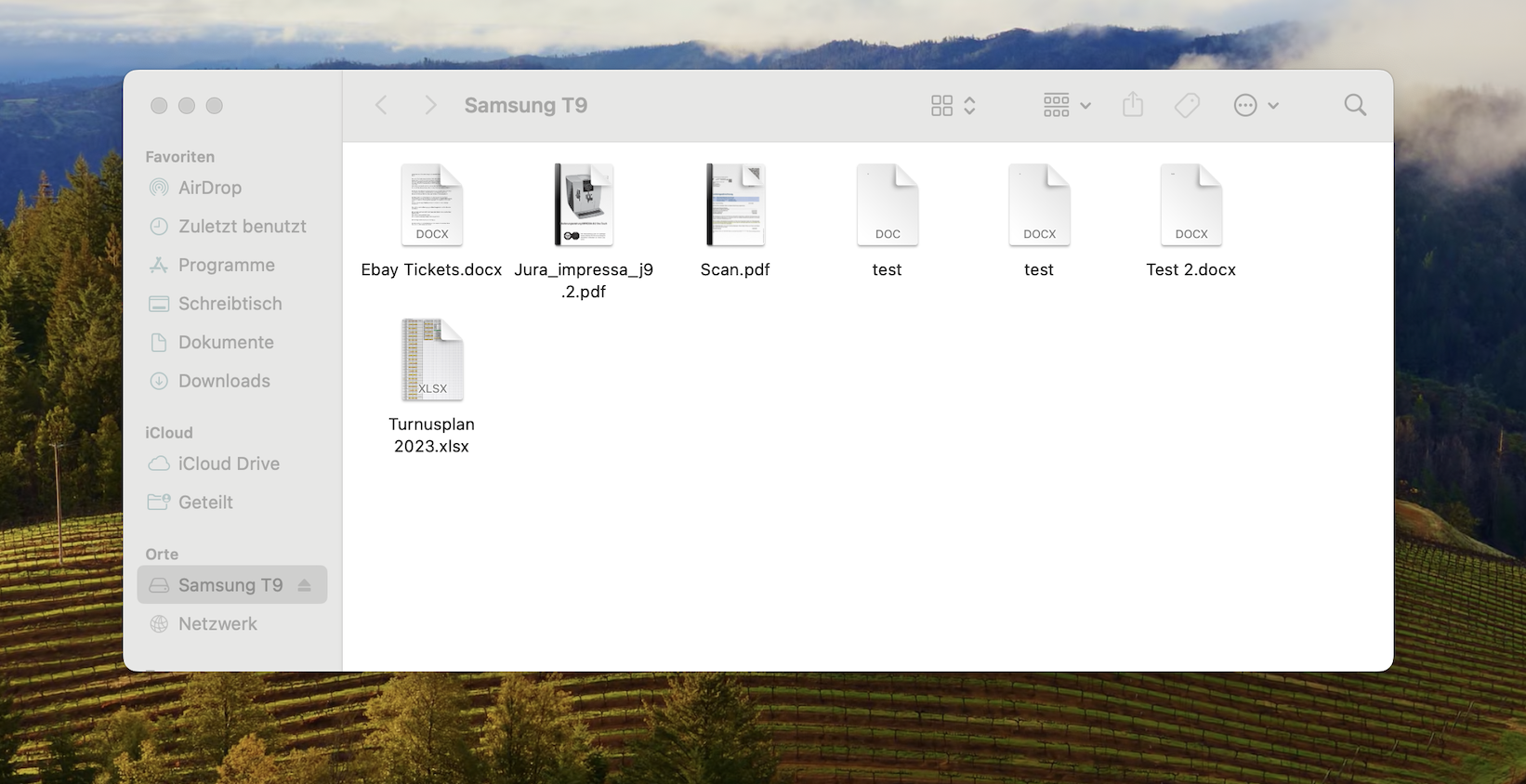Go forward with the right chevron
Screen dimensions: 1526x784
(430, 105)
